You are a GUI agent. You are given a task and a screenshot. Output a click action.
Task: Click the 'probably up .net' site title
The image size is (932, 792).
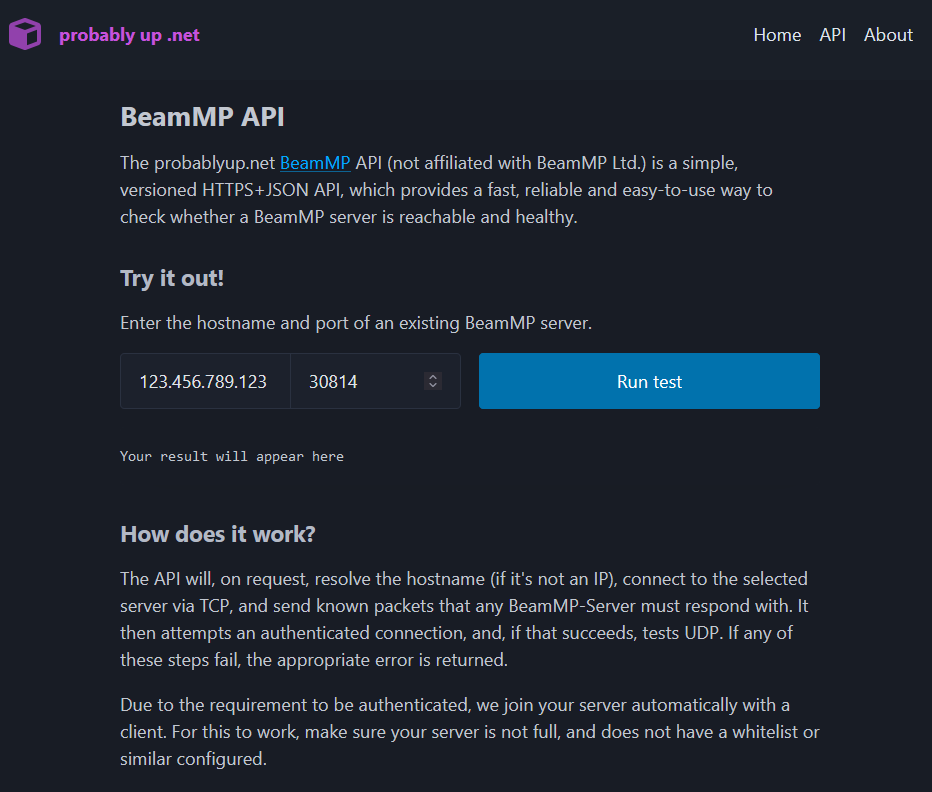click(x=129, y=35)
